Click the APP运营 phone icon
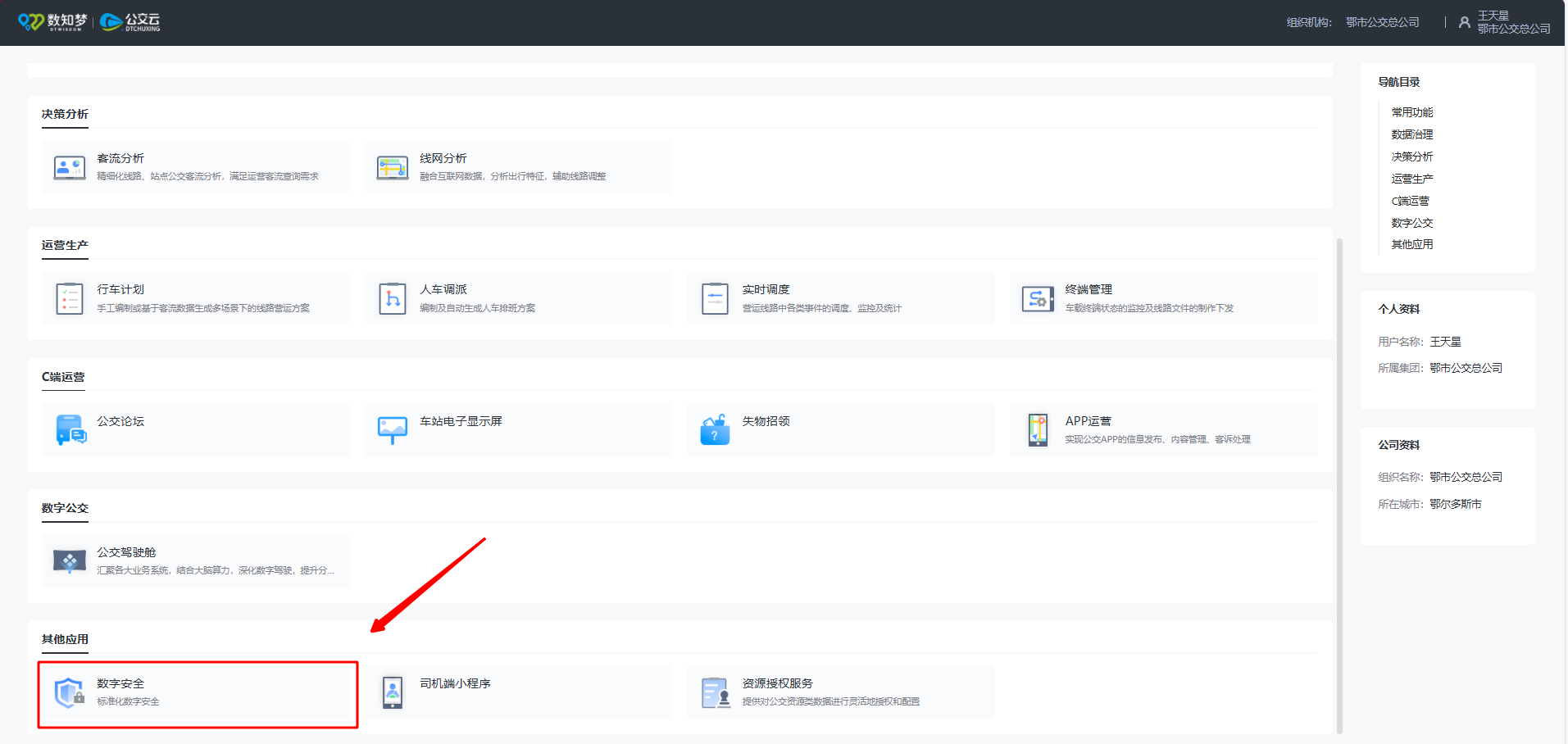1568x744 pixels. 1038,429
